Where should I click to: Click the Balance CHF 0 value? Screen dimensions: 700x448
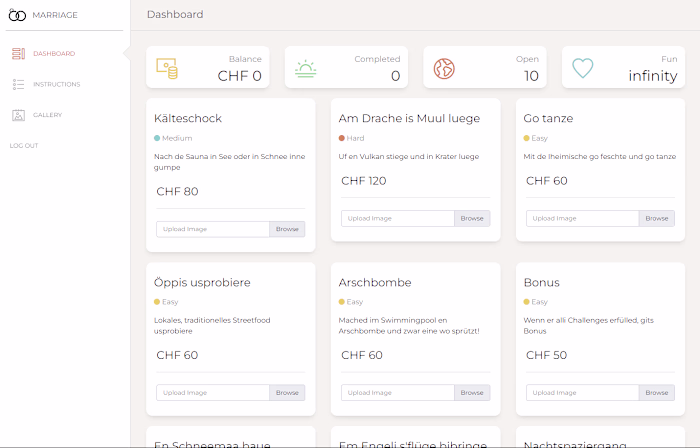pyautogui.click(x=239, y=76)
